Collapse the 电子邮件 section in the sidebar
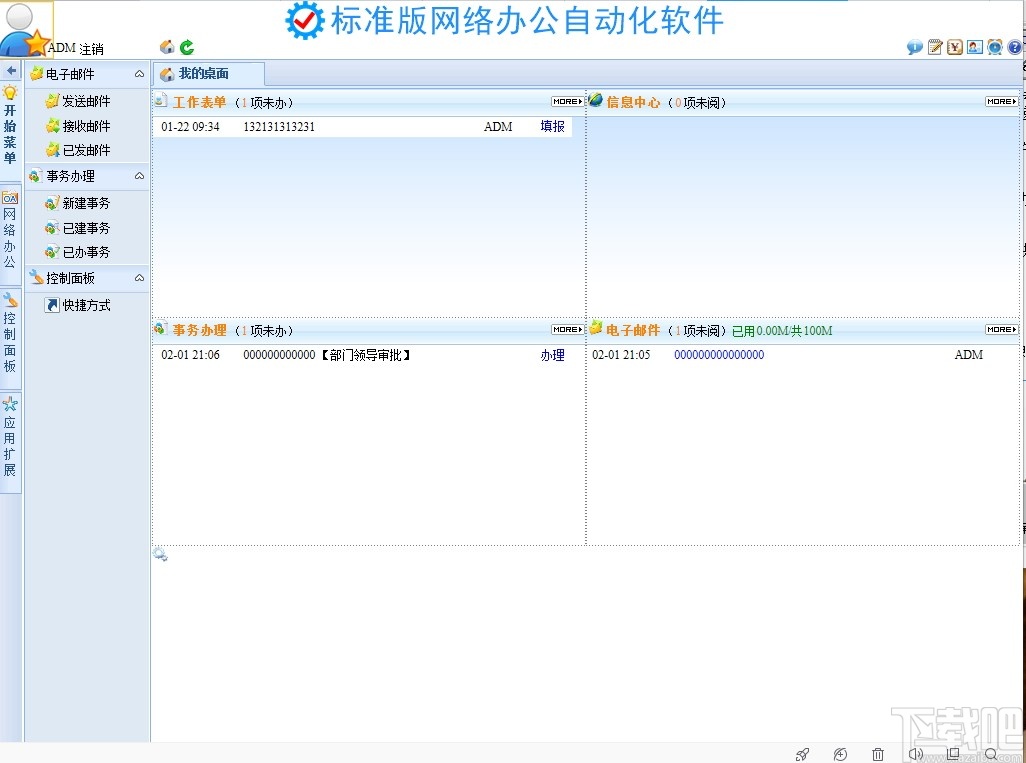This screenshot has width=1026, height=763. (x=139, y=73)
